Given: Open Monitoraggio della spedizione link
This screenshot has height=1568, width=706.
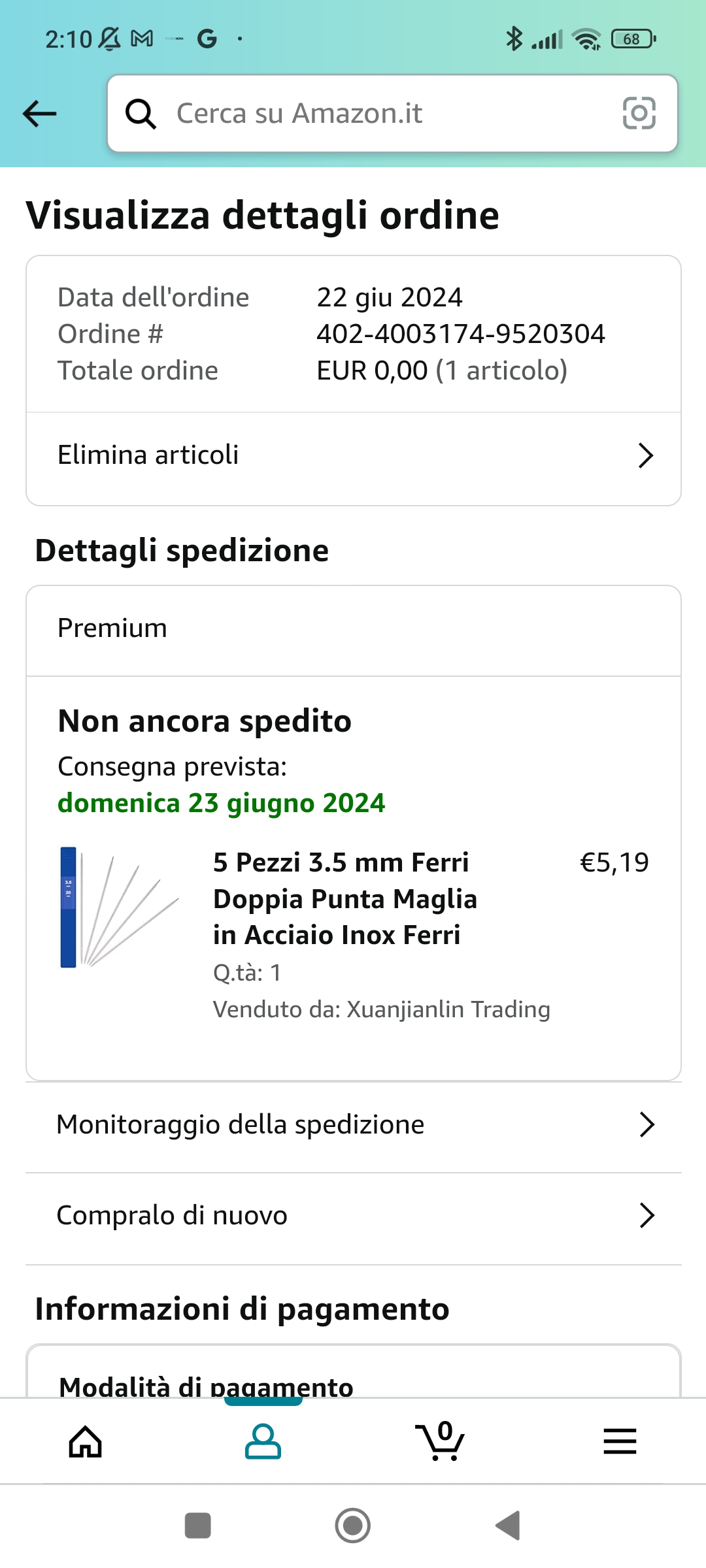Looking at the screenshot, I should pyautogui.click(x=241, y=1124).
